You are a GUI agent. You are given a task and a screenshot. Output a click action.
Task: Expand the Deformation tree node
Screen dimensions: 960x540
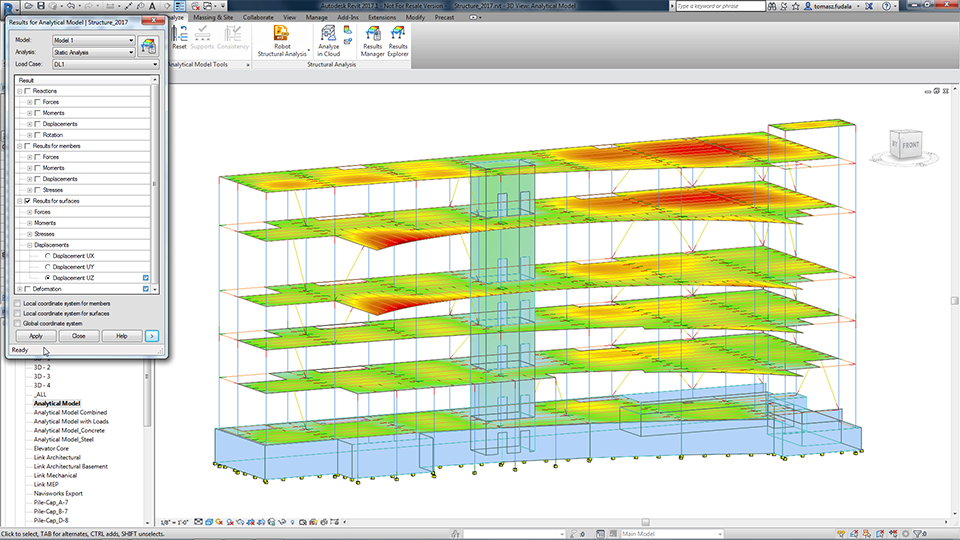point(20,289)
